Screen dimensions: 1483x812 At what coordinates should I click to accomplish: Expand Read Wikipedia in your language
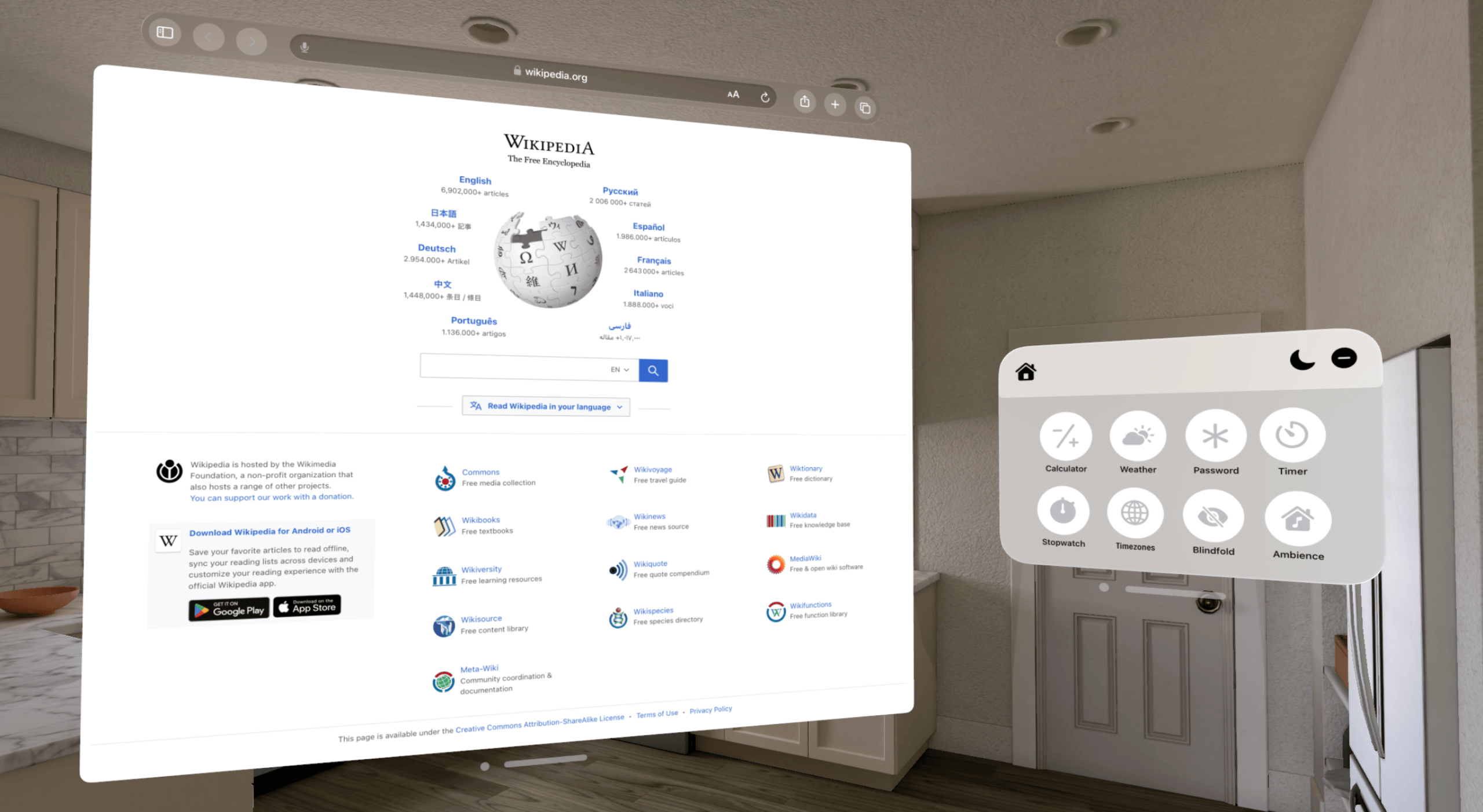coord(548,405)
